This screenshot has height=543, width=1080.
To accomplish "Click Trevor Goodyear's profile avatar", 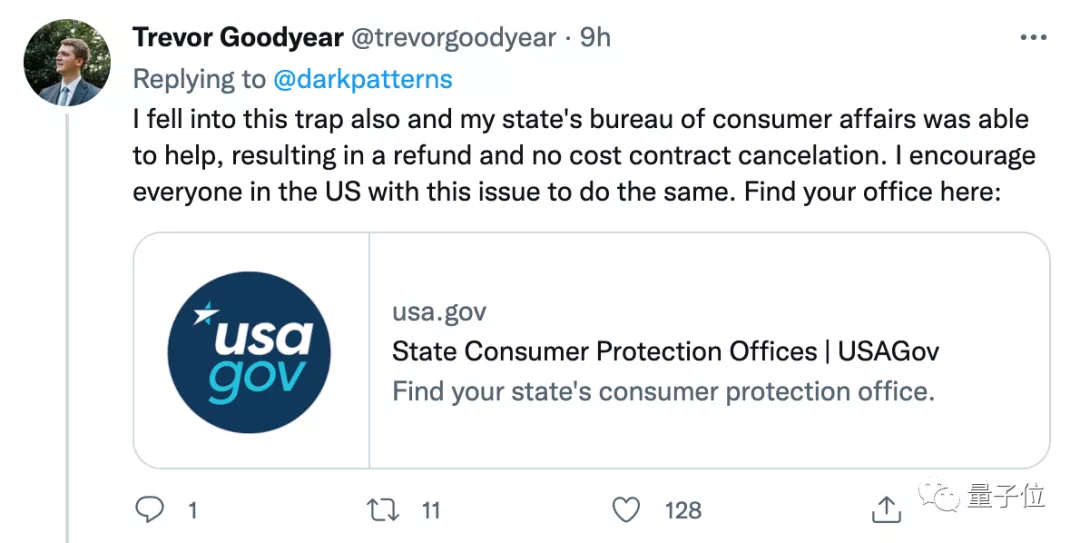I will (x=69, y=62).
